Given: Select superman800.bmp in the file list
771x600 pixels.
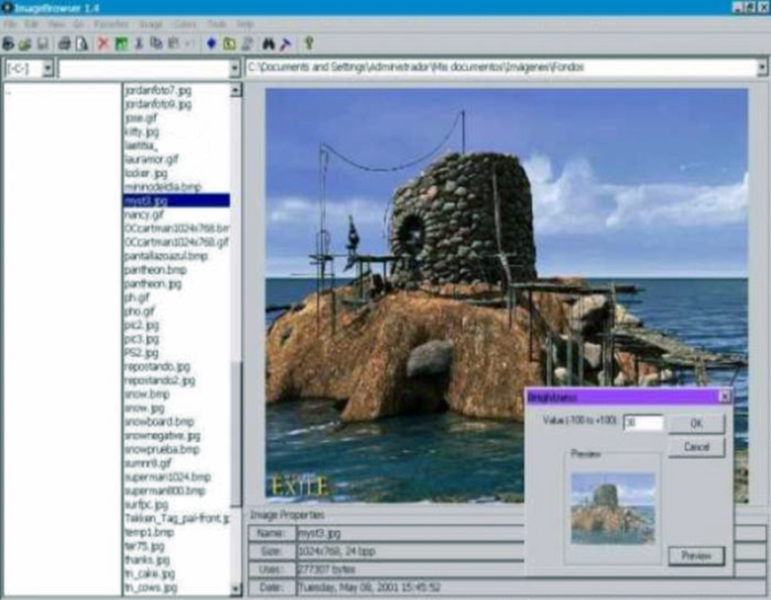Looking at the screenshot, I should 165,491.
